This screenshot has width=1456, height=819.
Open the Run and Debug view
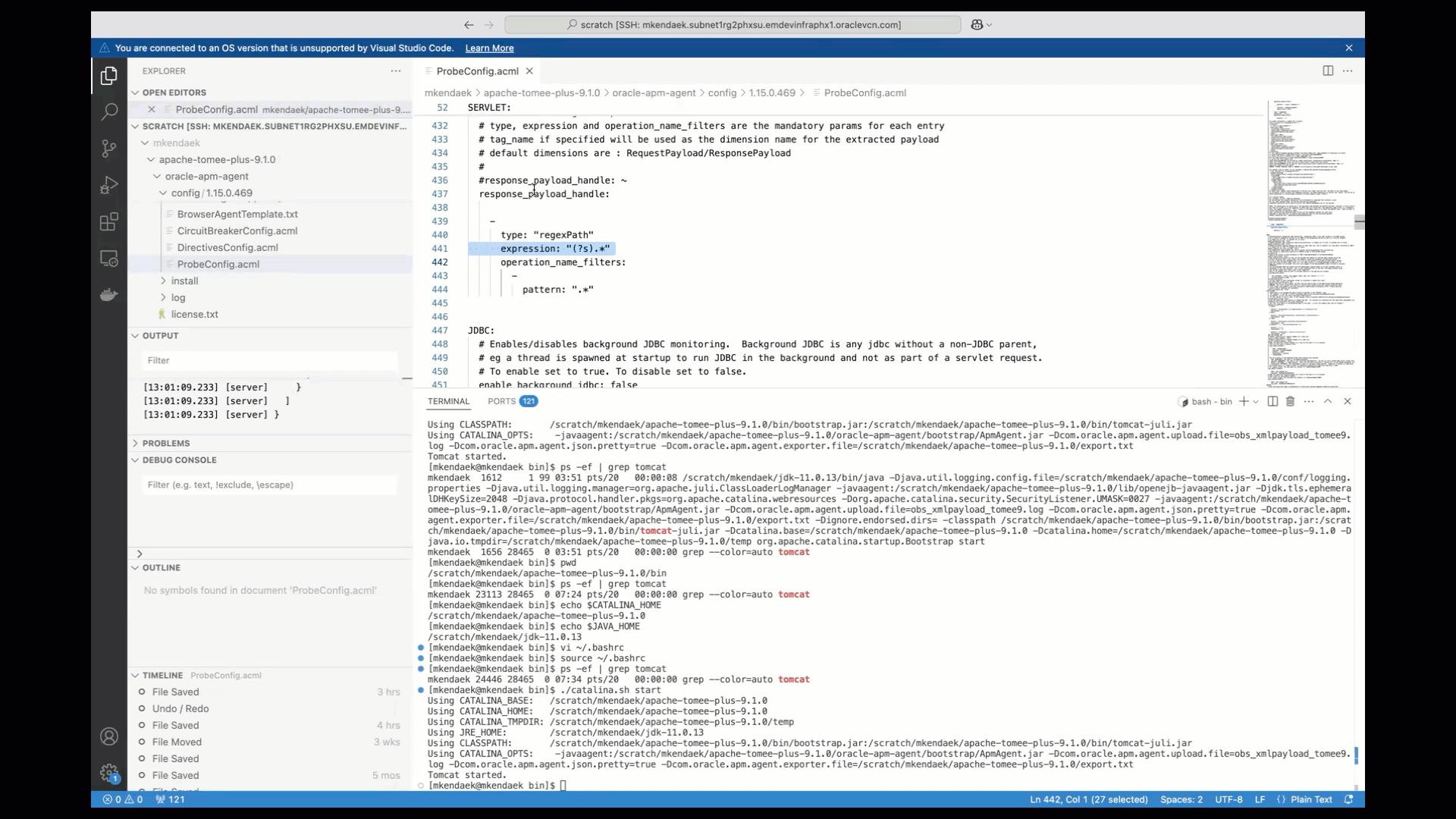[x=109, y=184]
